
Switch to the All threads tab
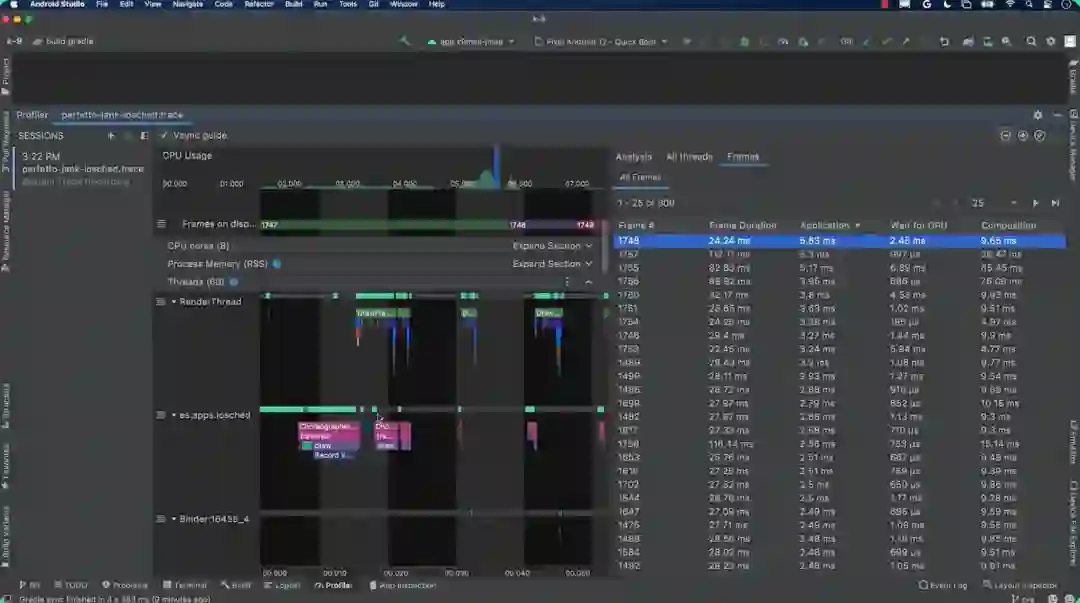tap(689, 157)
